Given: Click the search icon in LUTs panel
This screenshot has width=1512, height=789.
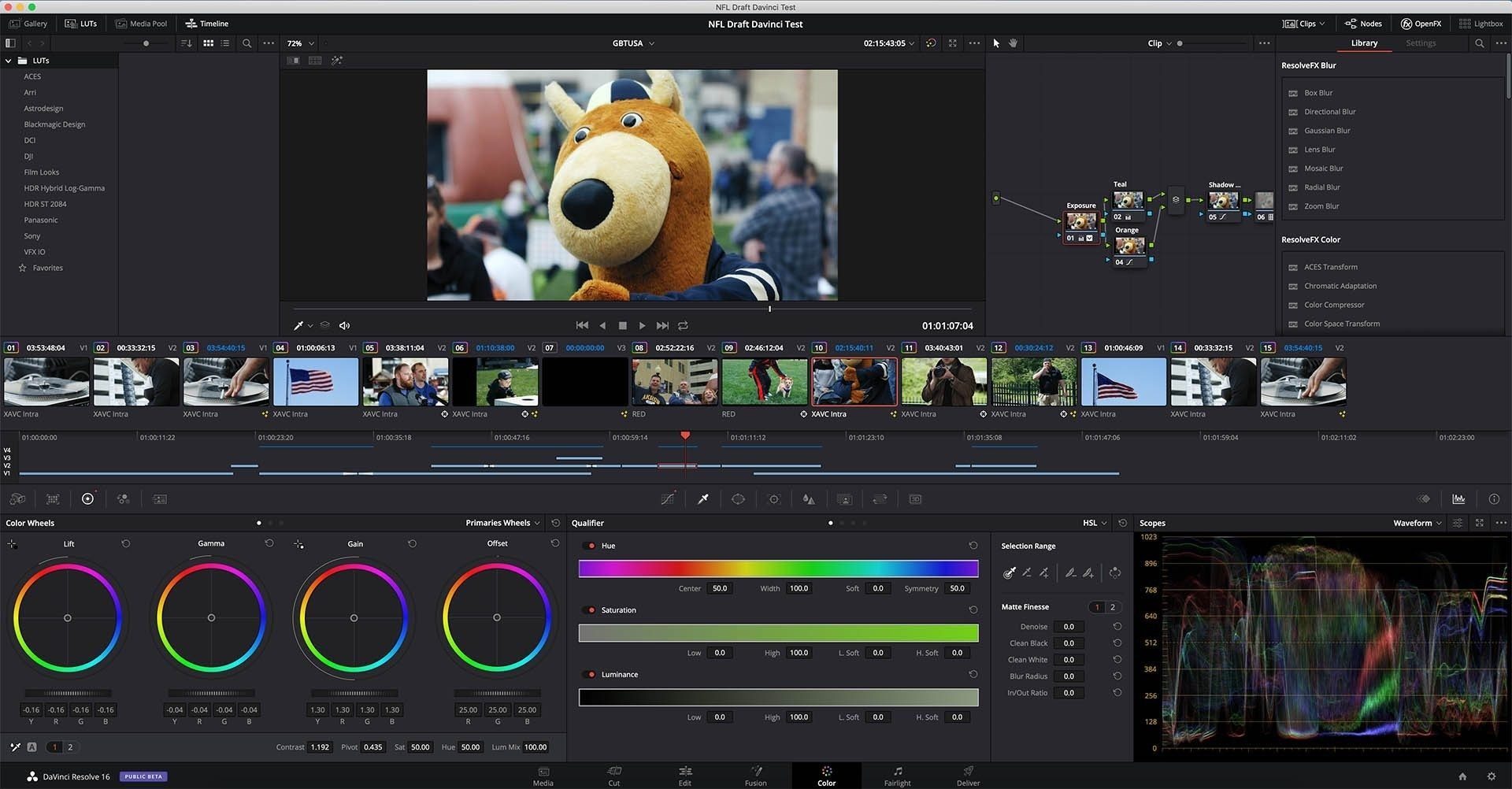Looking at the screenshot, I should 246,43.
